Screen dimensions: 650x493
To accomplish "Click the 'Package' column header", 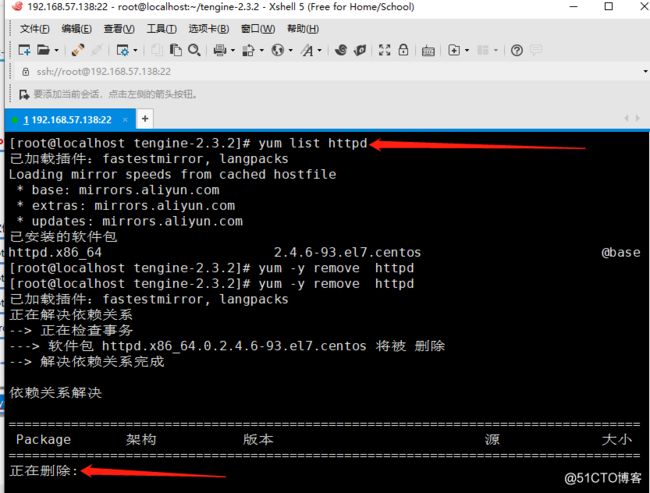I will point(44,440).
